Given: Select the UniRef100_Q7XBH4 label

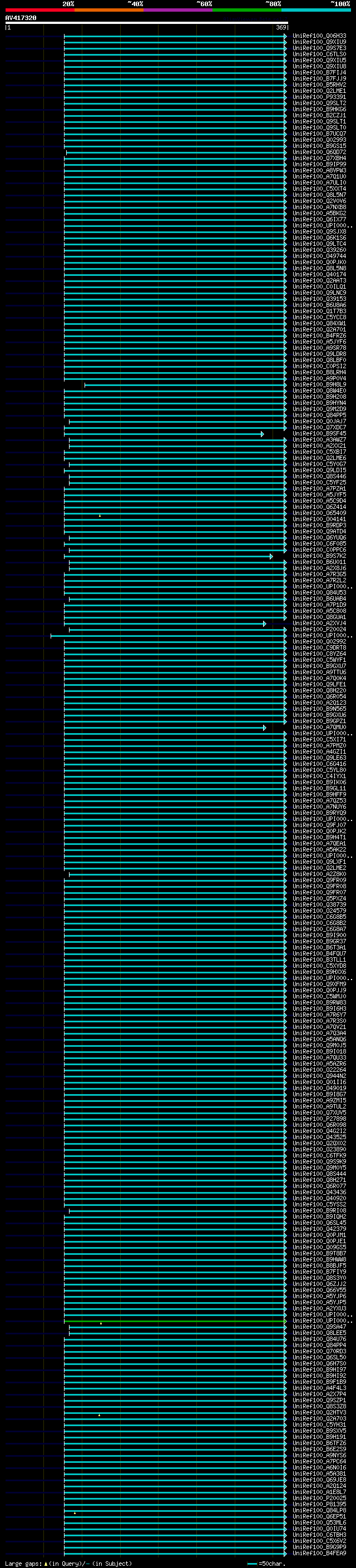Looking at the screenshot, I should point(319,159).
